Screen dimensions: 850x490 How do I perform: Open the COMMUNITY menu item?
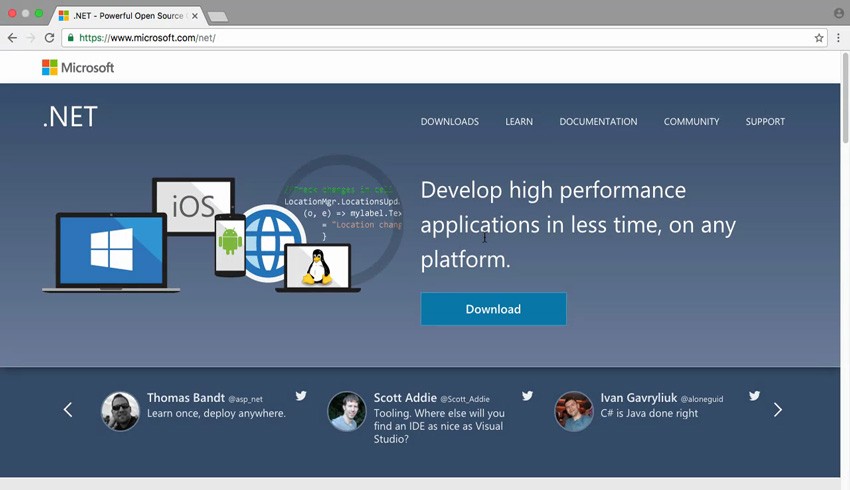pyautogui.click(x=691, y=122)
